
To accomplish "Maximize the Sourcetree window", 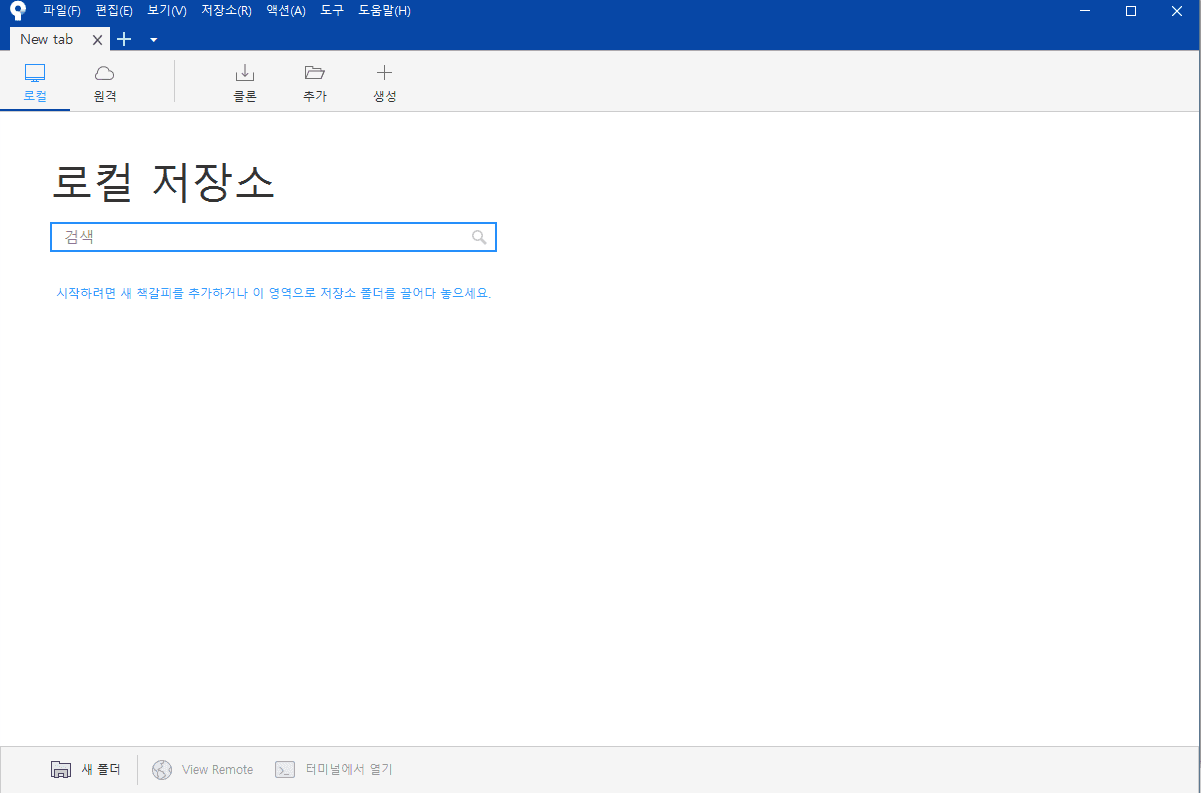I will 1131,11.
